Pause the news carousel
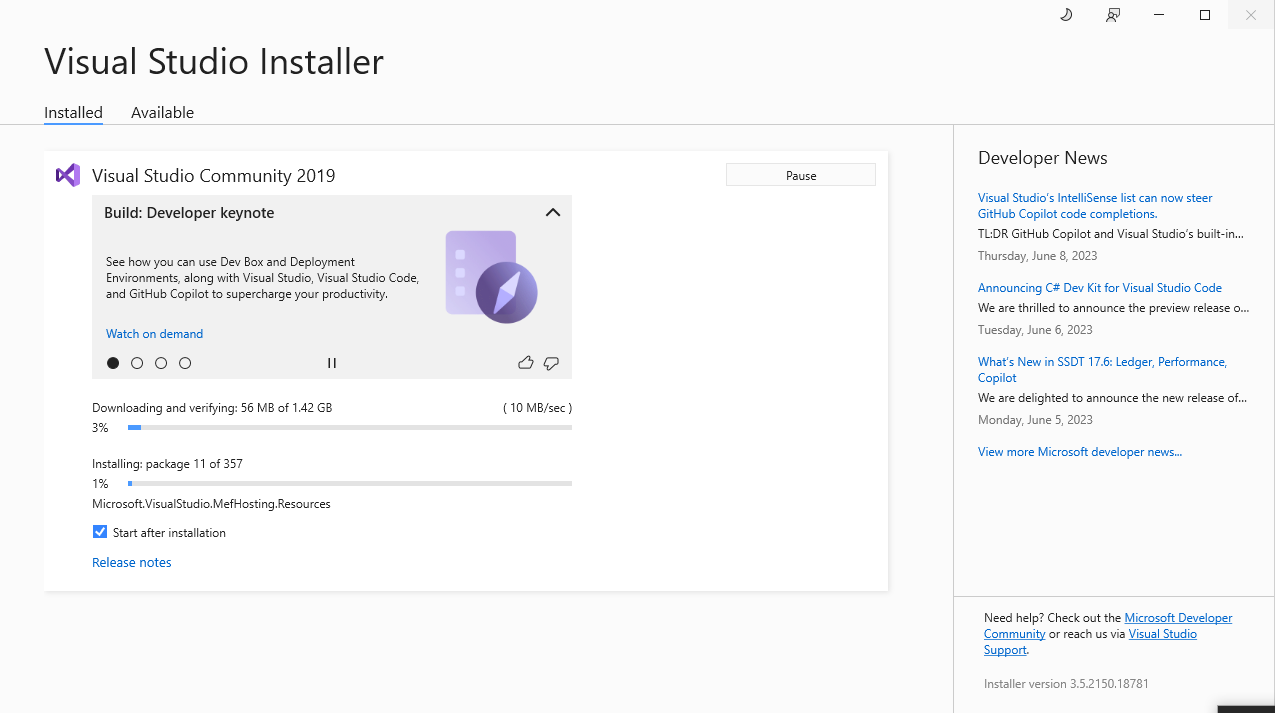The width and height of the screenshot is (1275, 713). click(332, 363)
